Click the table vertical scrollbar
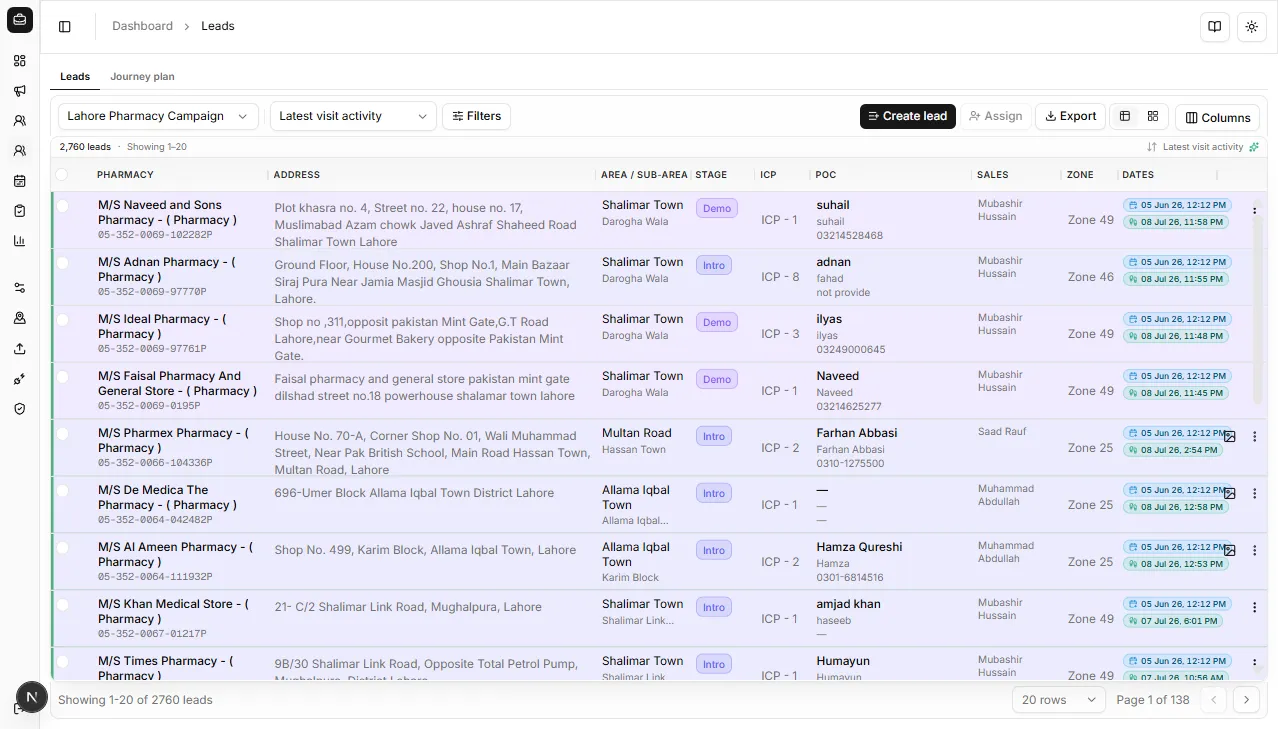 (x=1259, y=300)
